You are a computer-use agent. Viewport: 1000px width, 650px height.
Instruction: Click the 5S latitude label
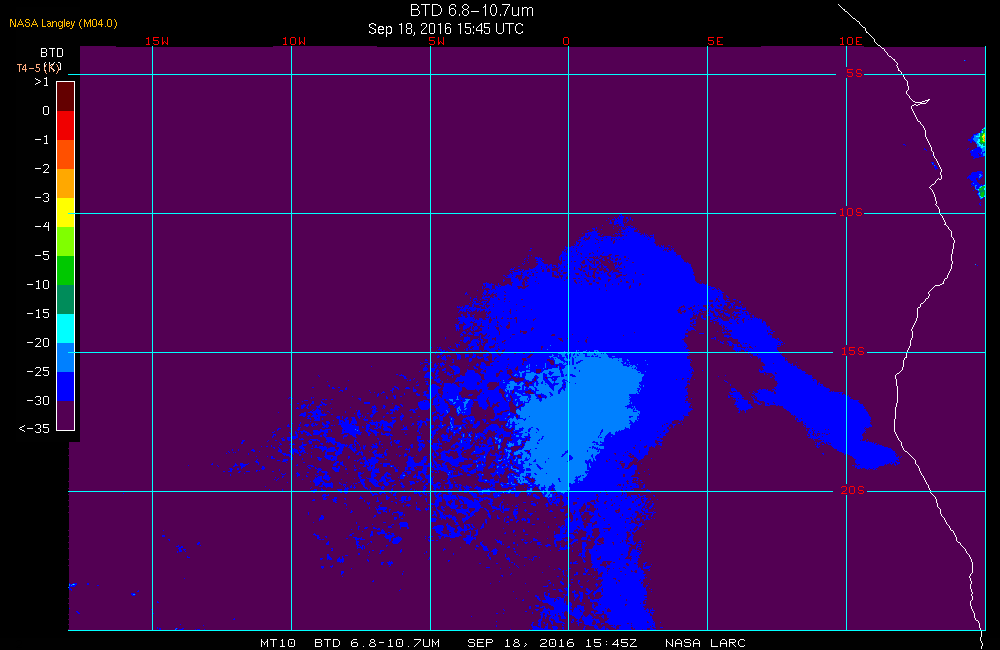pos(855,73)
